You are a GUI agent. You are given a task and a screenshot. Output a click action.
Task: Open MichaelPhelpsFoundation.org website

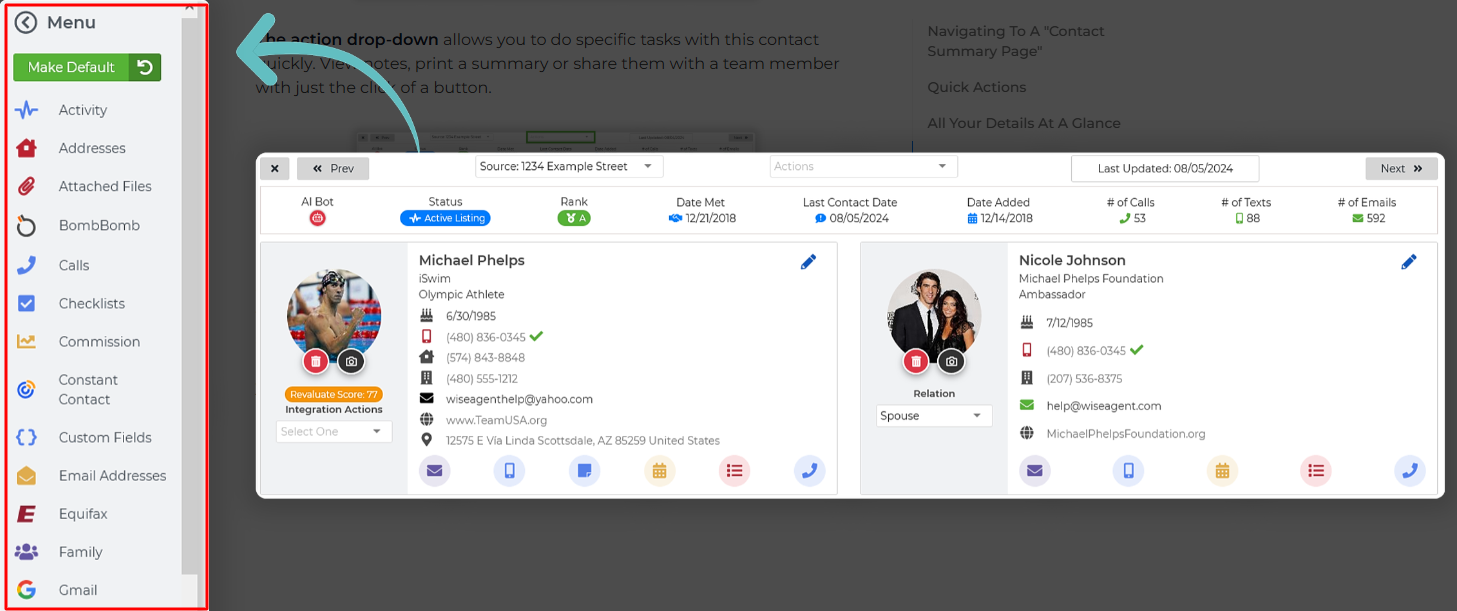click(x=1126, y=434)
